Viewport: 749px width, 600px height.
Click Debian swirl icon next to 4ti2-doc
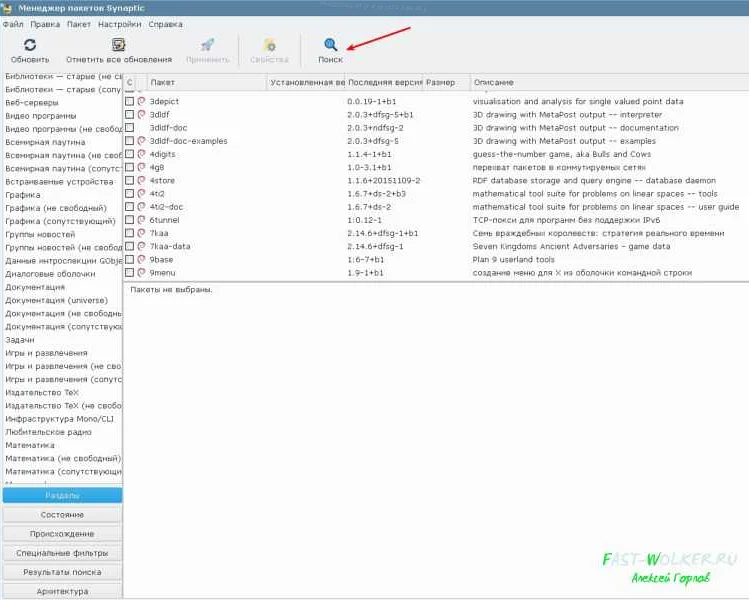point(141,207)
